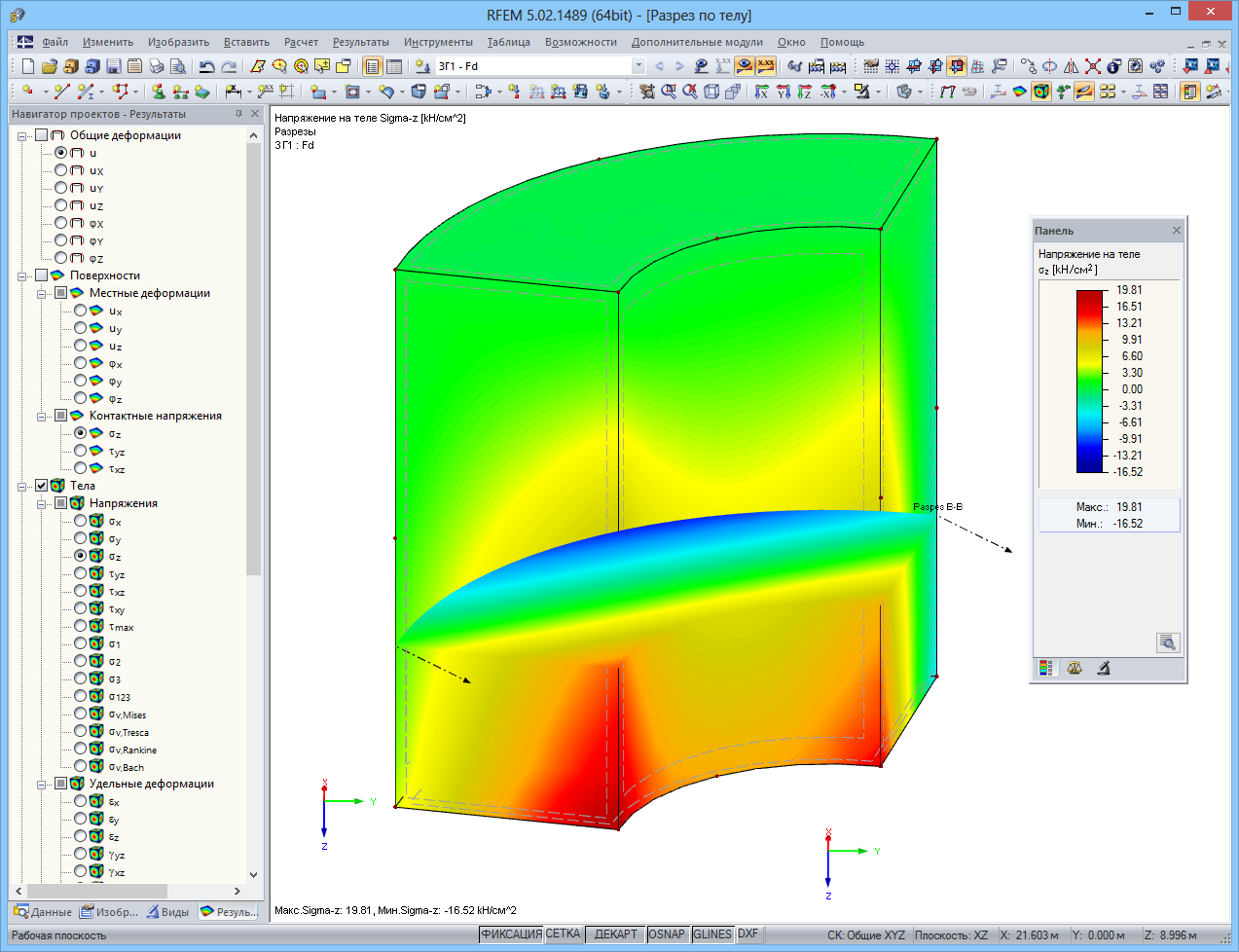This screenshot has width=1239, height=952.
Task: Click the view in Y direction icon
Action: [x=783, y=92]
